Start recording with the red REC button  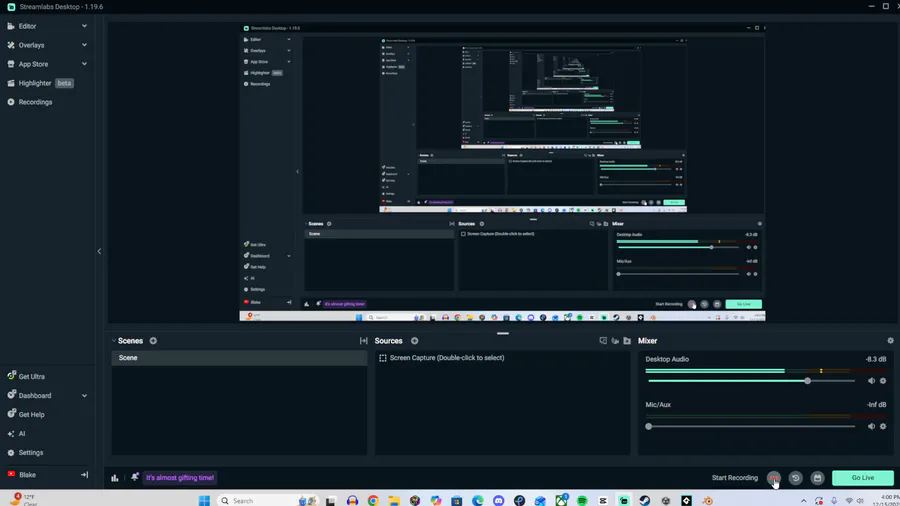[x=774, y=477]
